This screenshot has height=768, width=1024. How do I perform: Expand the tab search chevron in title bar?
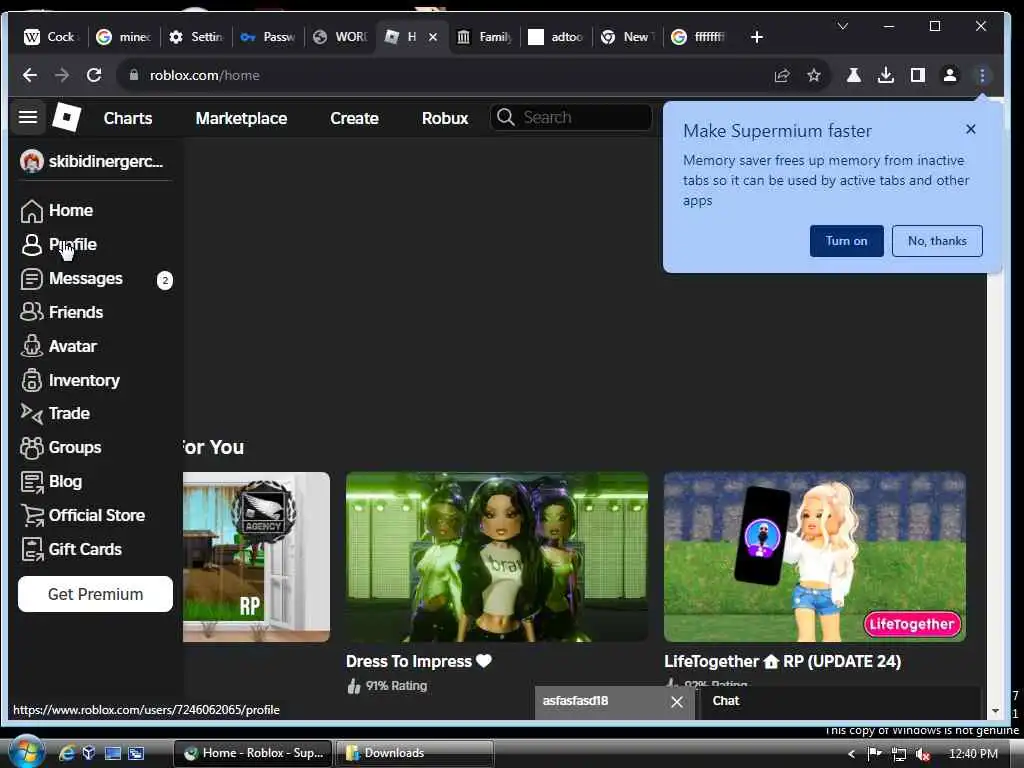click(843, 26)
